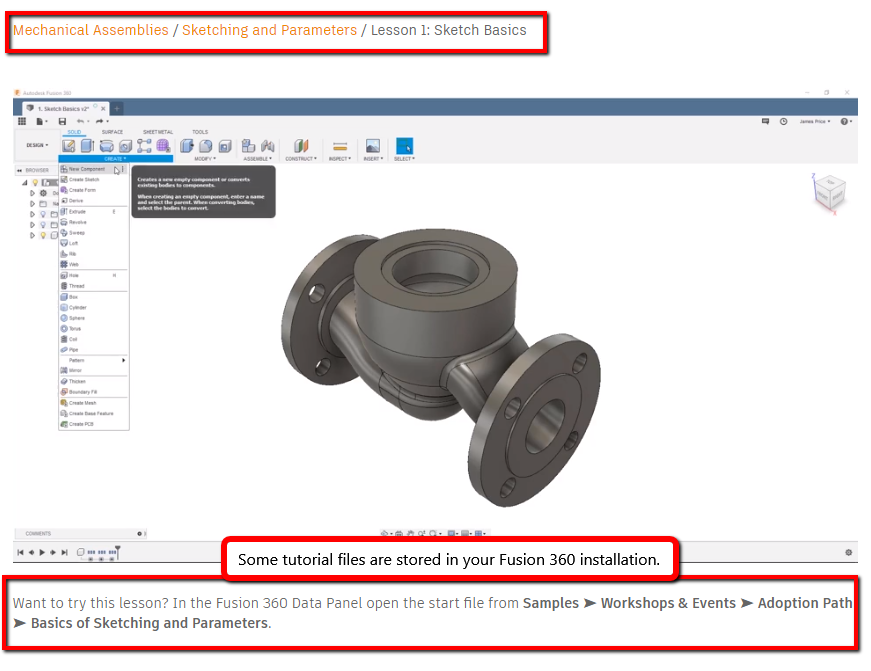Switch to the SHEET METAL ribbon tab
This screenshot has width=871, height=671.
tap(158, 132)
